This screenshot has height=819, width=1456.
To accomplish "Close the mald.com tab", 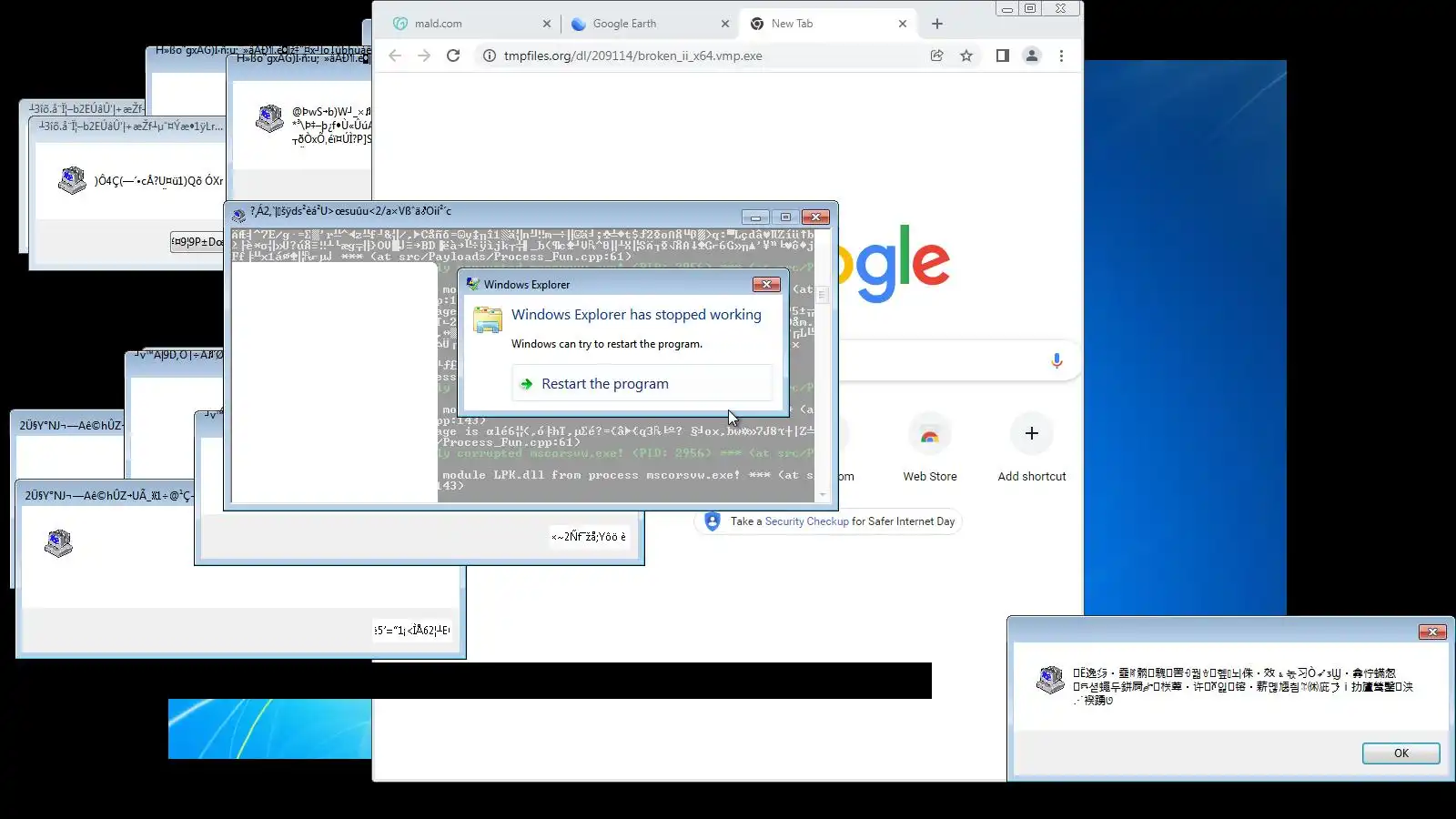I will coord(546,24).
